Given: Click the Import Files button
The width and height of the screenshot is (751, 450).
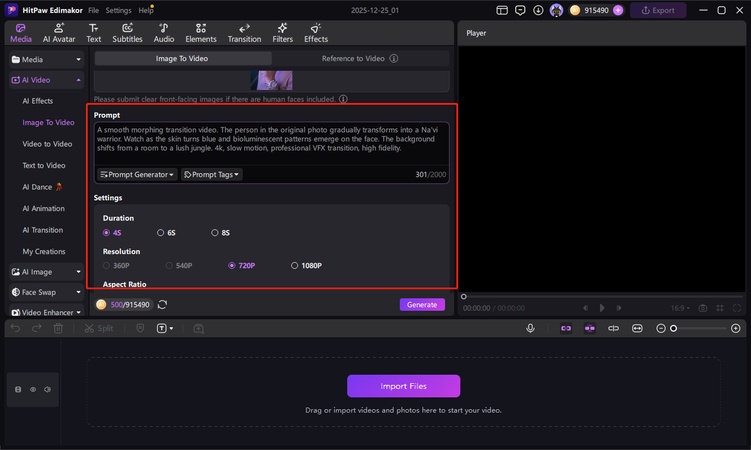Looking at the screenshot, I should point(403,386).
